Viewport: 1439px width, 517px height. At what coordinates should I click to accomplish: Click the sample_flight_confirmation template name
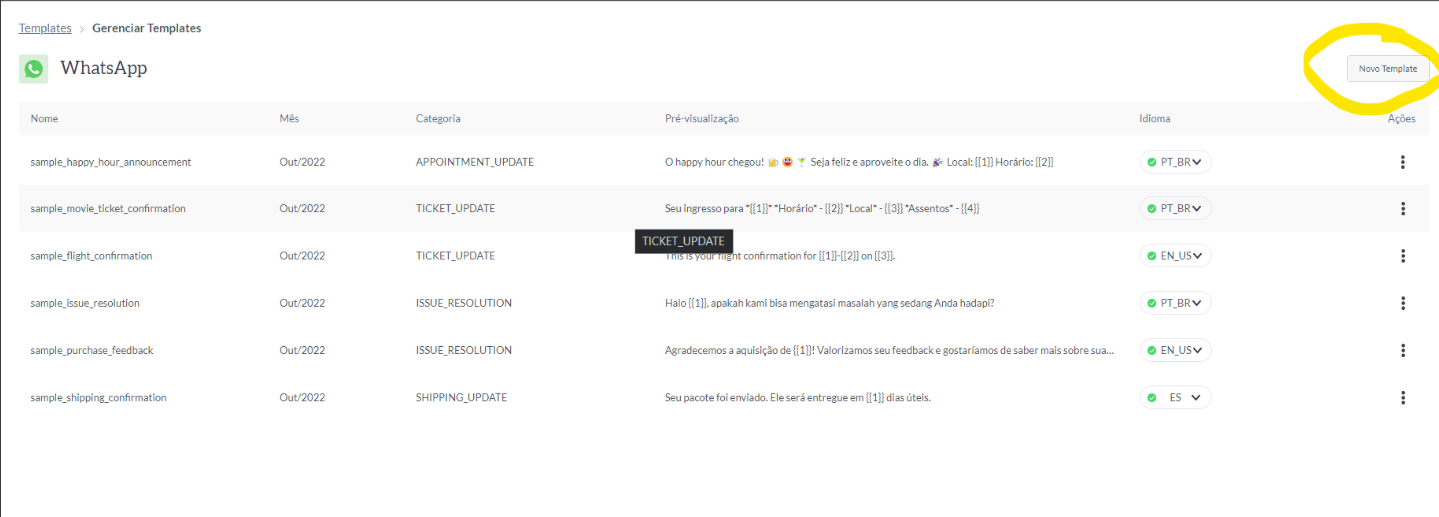pos(91,256)
